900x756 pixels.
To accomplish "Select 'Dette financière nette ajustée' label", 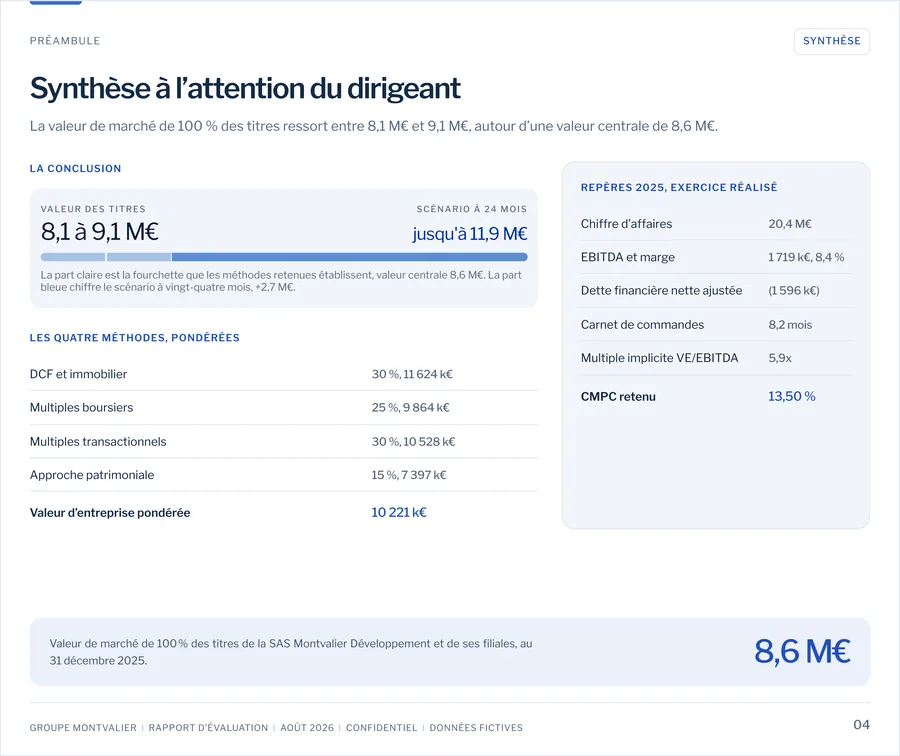I will (x=661, y=290).
